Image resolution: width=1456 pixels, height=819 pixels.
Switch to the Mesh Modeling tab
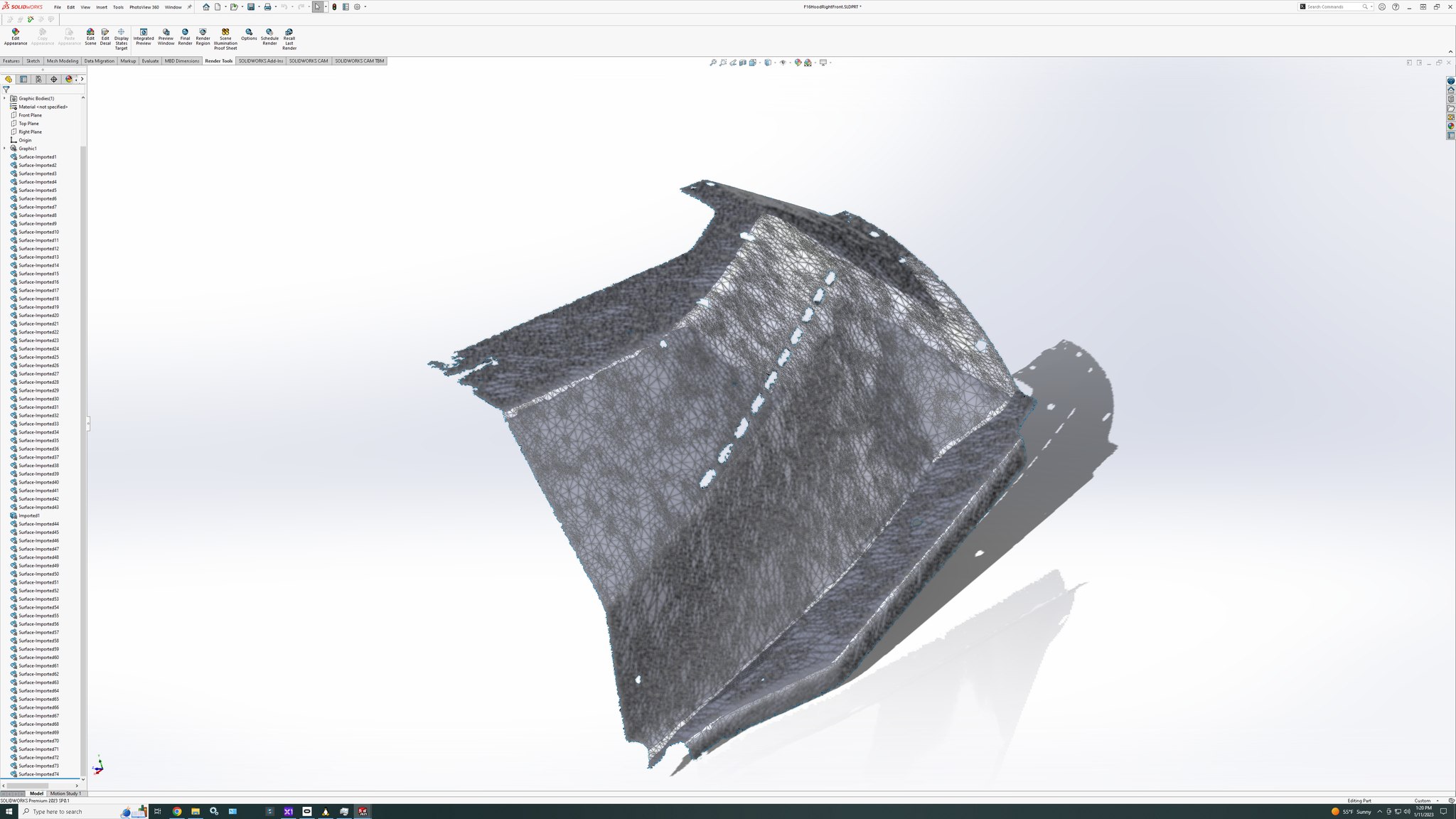(x=63, y=61)
